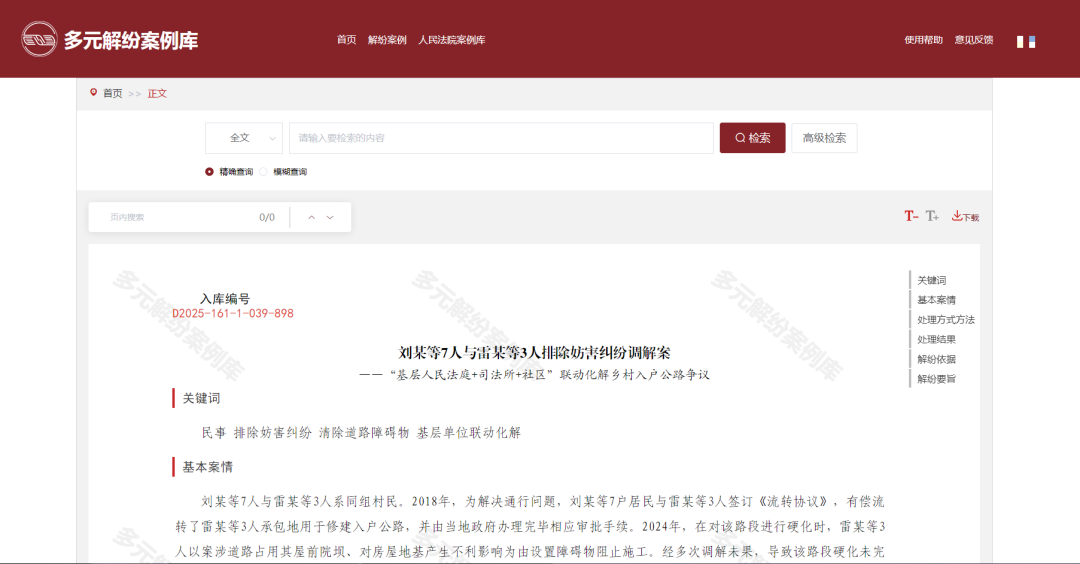Select the 模糊查询 radio option
The width and height of the screenshot is (1080, 564).
tap(264, 171)
